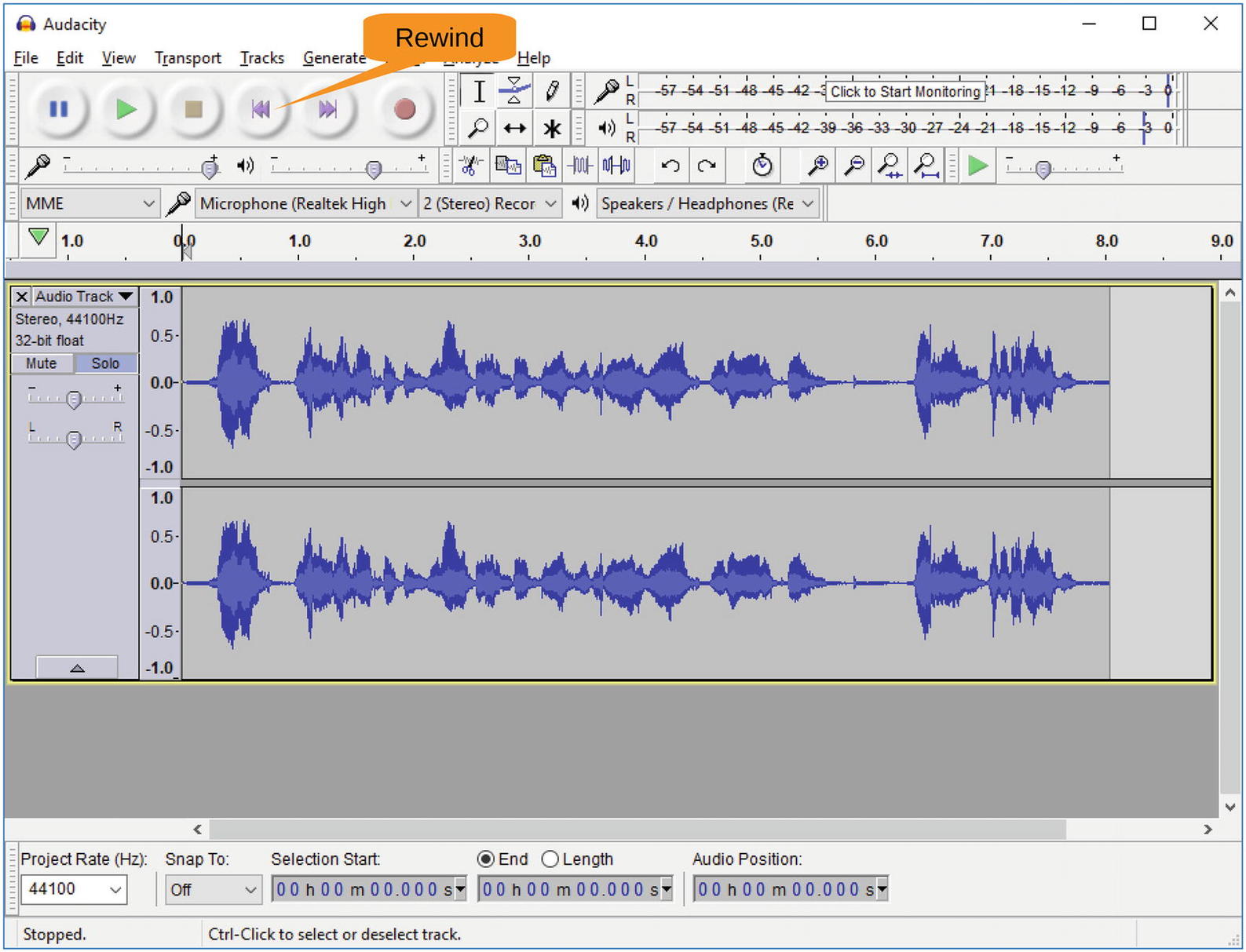Open the Edit menu
This screenshot has width=1246, height=952.
click(x=69, y=58)
